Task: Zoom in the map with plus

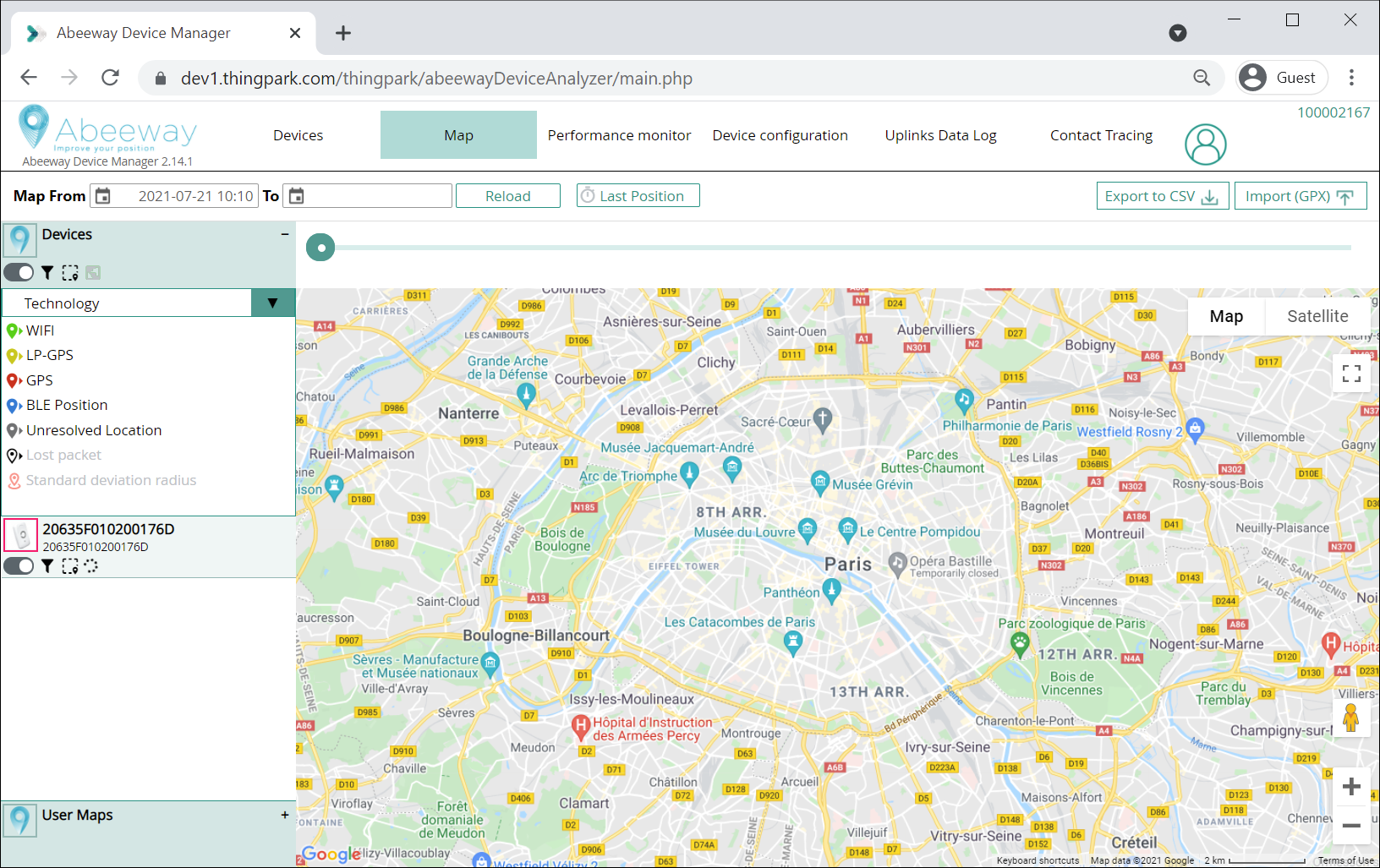Action: [1351, 786]
